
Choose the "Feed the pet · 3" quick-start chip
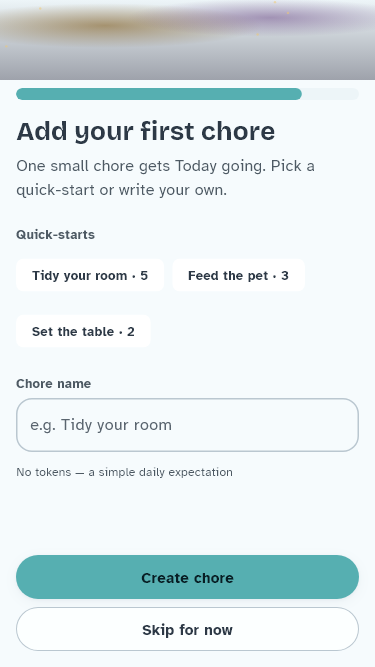point(238,275)
